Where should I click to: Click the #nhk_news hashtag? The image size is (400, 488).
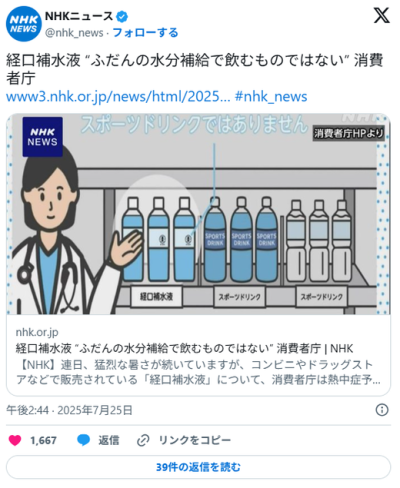(271, 96)
